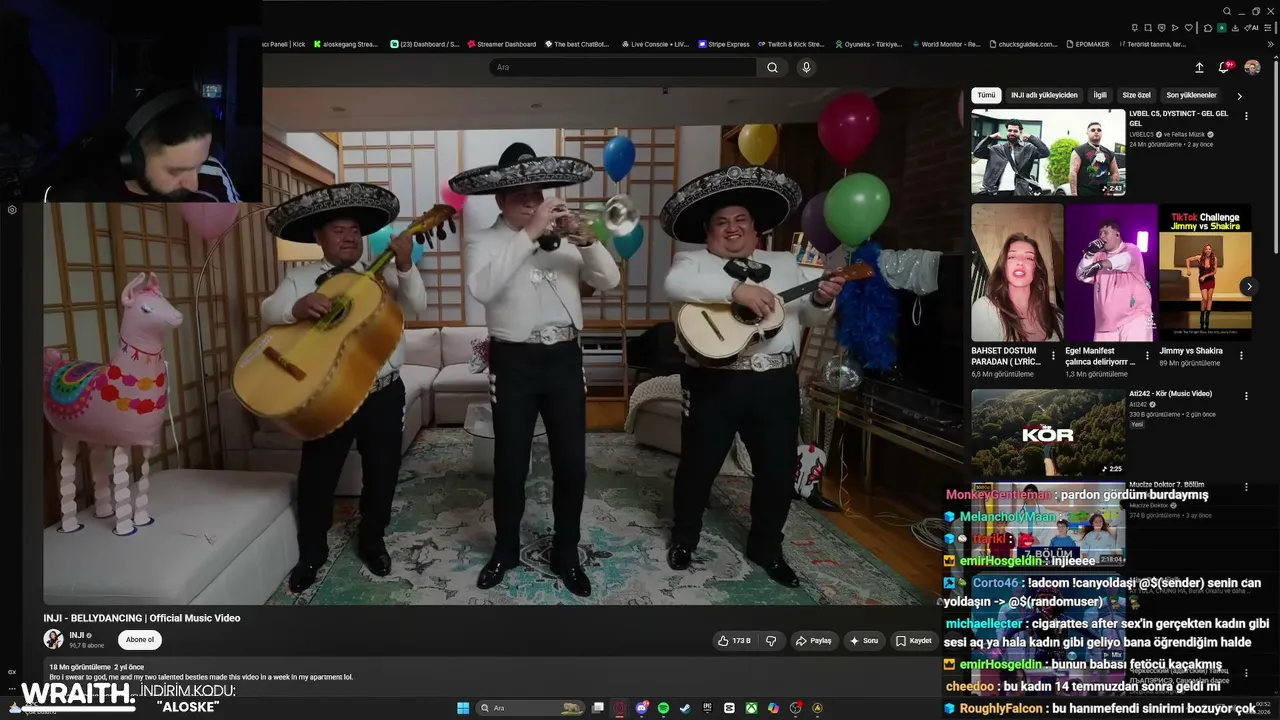
Task: Share the video with Paylaş
Action: coord(814,640)
